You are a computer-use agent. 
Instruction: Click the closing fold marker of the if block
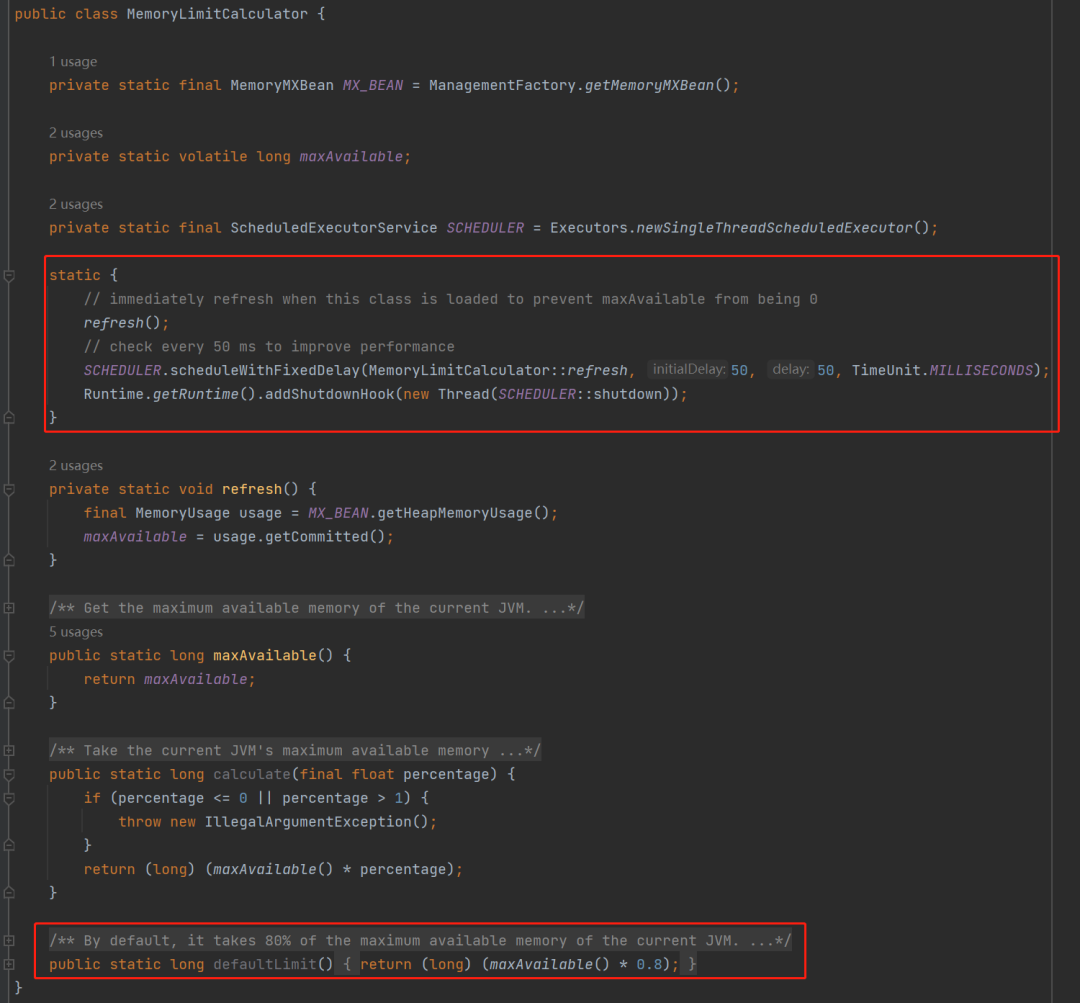9,846
